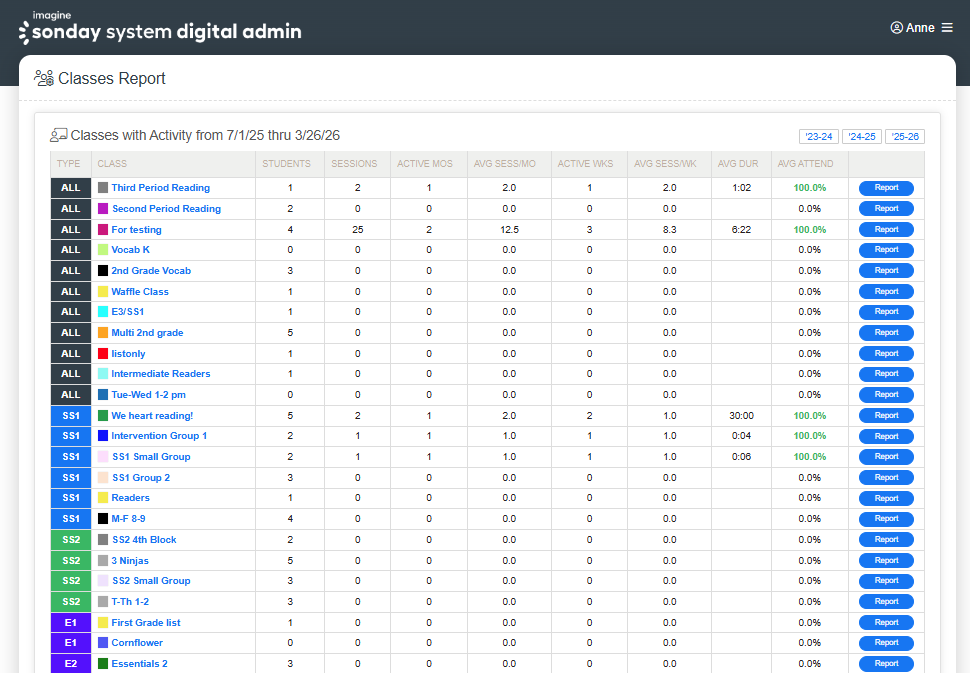
Task: Open the hamburger navigation menu
Action: coord(948,27)
